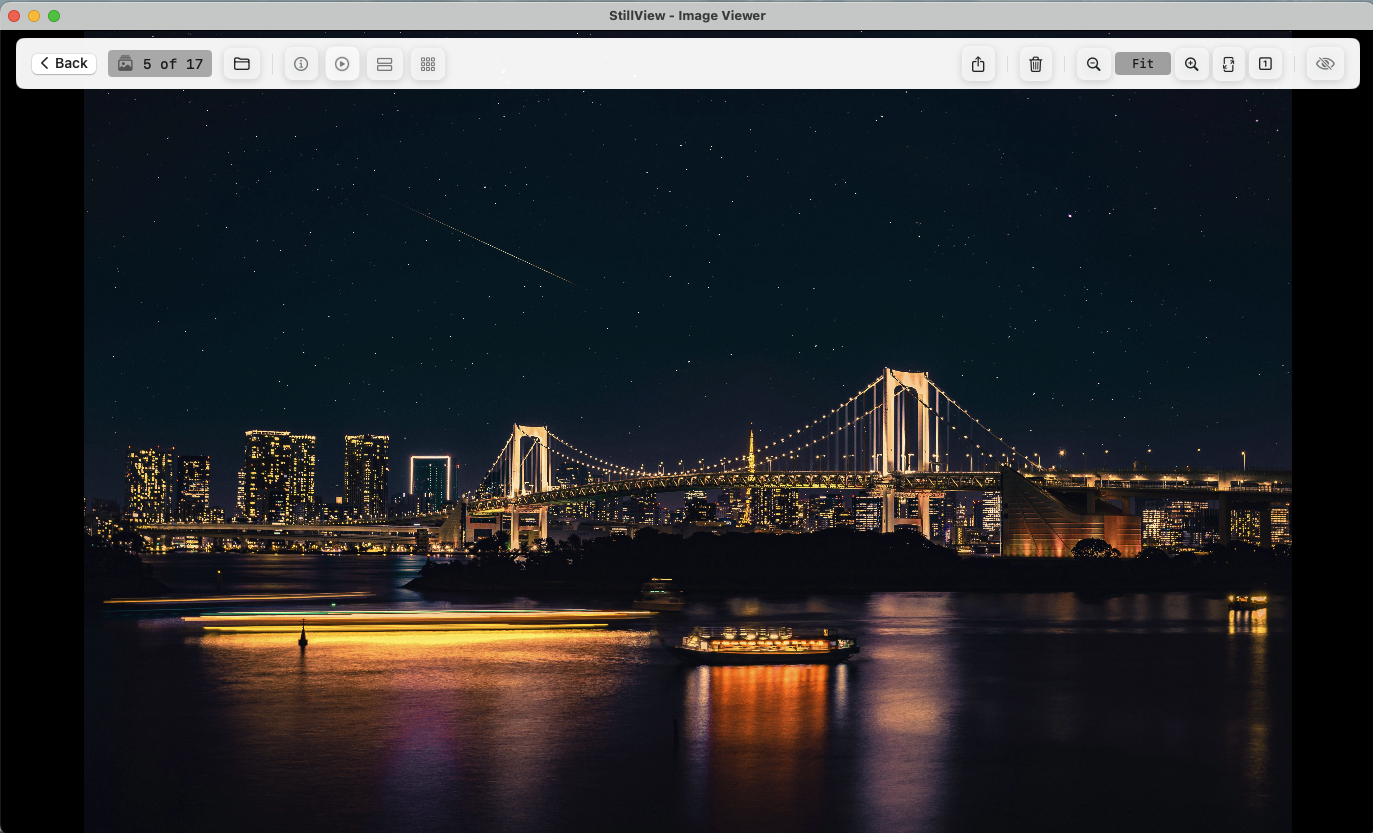Show image info panel
Screen dimensions: 1373x833
[301, 64]
